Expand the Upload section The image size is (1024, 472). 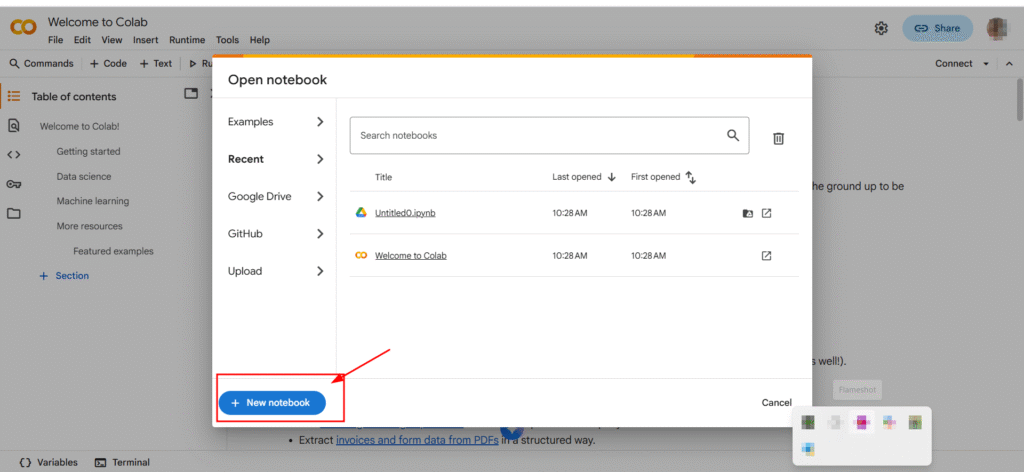point(276,270)
